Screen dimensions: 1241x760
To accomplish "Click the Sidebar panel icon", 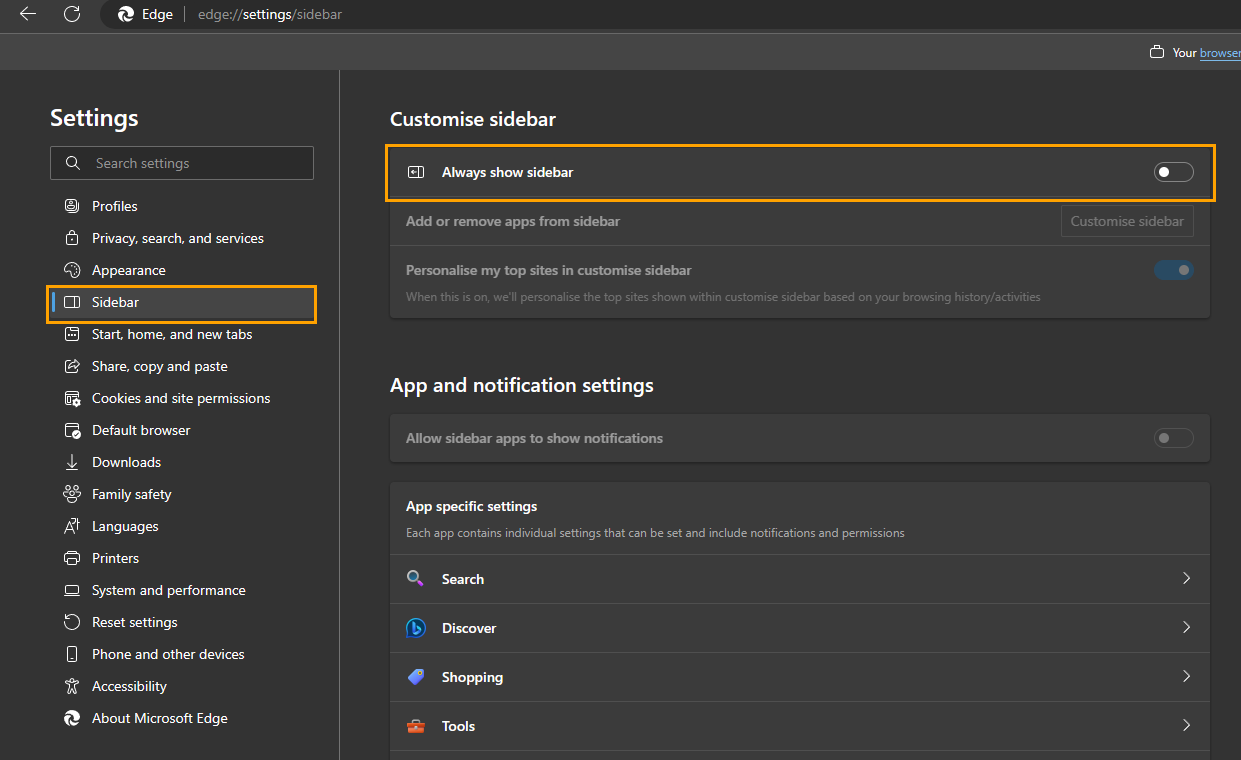I will click(x=72, y=302).
